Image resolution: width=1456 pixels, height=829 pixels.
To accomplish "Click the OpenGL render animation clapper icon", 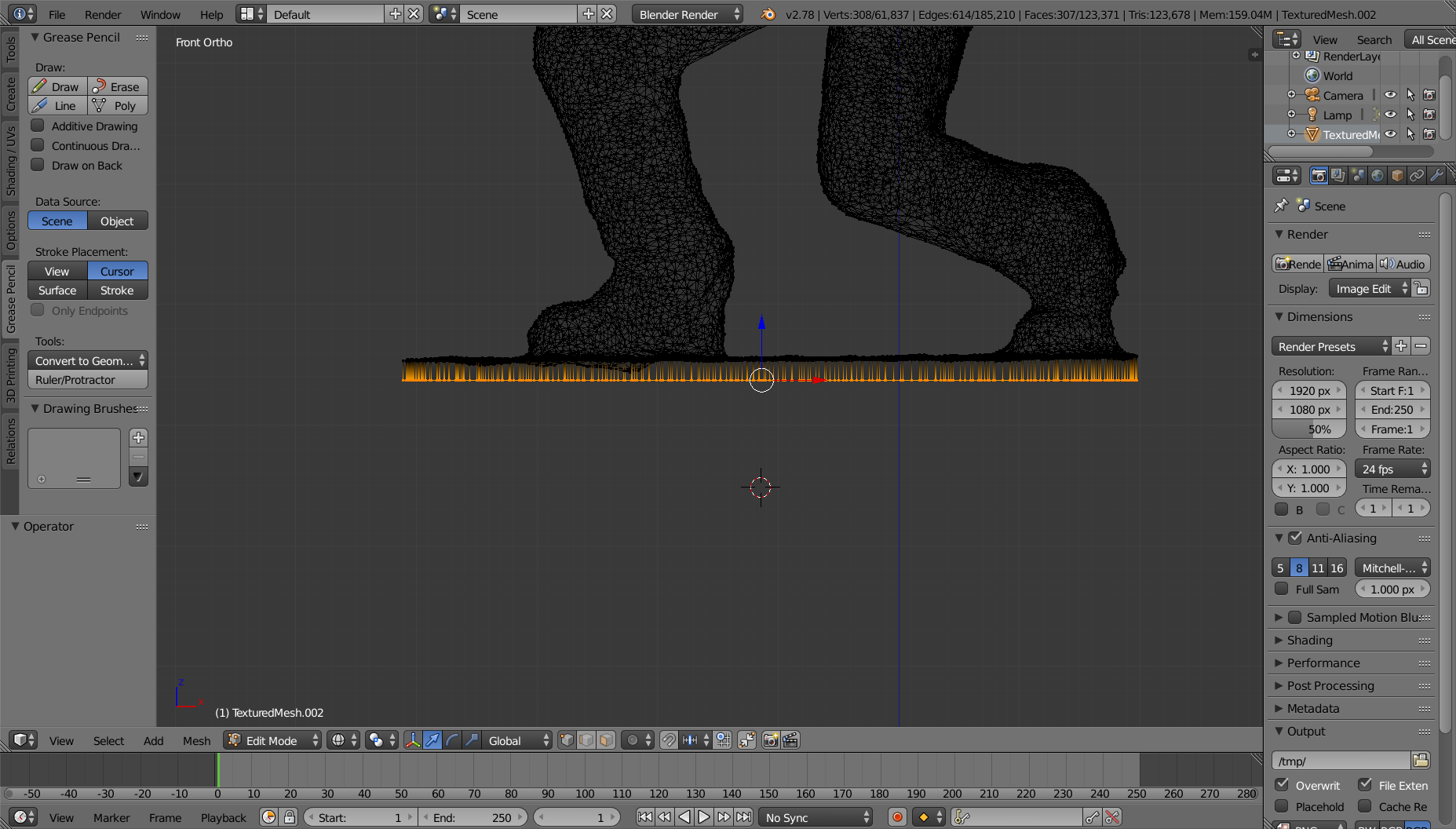I will coord(790,740).
